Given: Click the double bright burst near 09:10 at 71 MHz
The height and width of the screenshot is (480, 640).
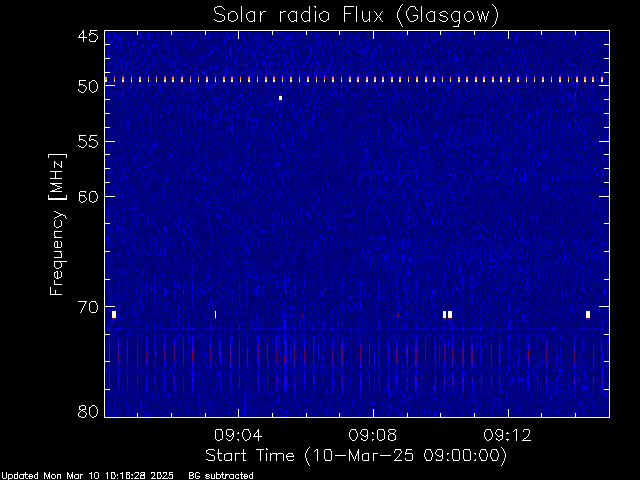Looking at the screenshot, I should click(x=447, y=314).
